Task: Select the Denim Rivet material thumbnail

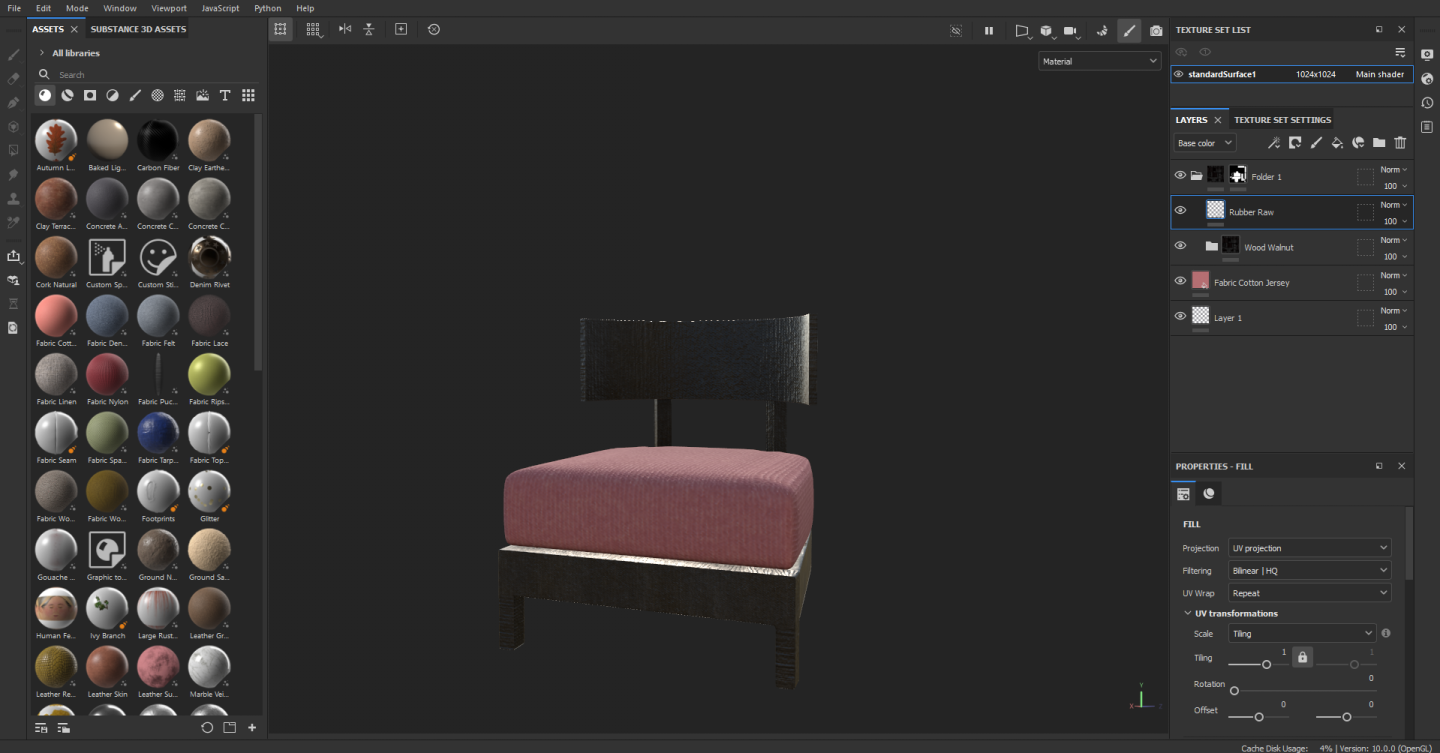Action: [209, 257]
